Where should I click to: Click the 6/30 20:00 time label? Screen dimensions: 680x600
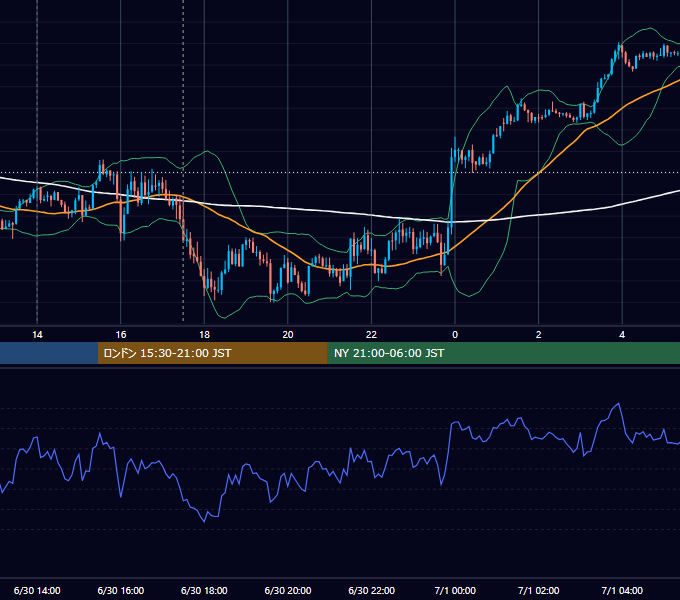tap(288, 590)
